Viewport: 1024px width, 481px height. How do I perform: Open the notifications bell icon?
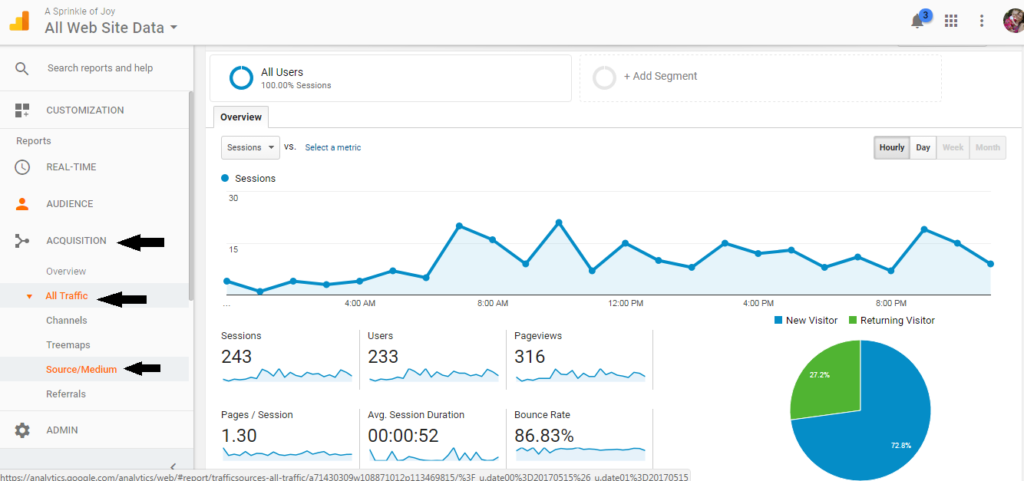pyautogui.click(x=917, y=21)
